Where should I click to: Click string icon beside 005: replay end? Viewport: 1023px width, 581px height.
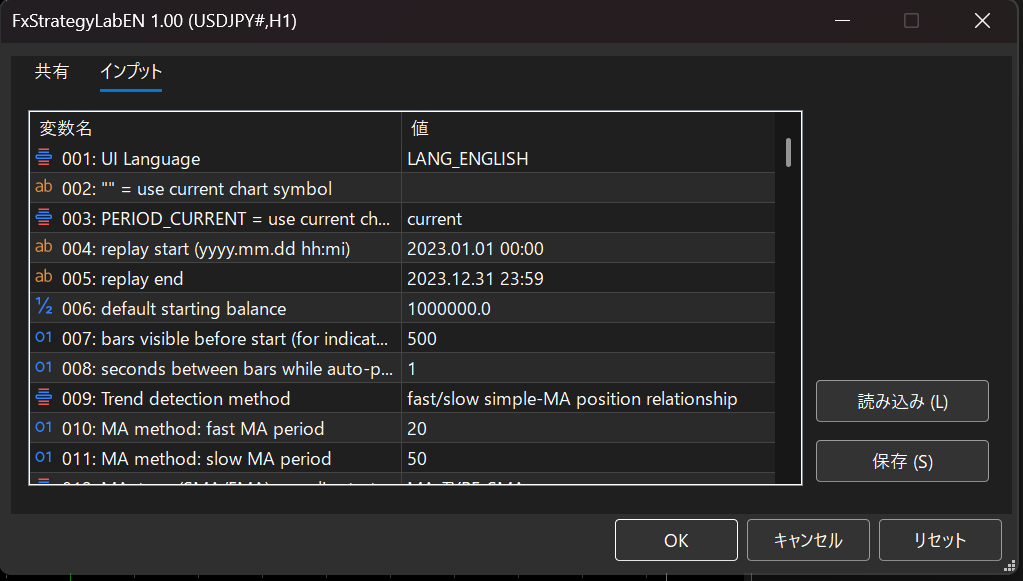(44, 277)
